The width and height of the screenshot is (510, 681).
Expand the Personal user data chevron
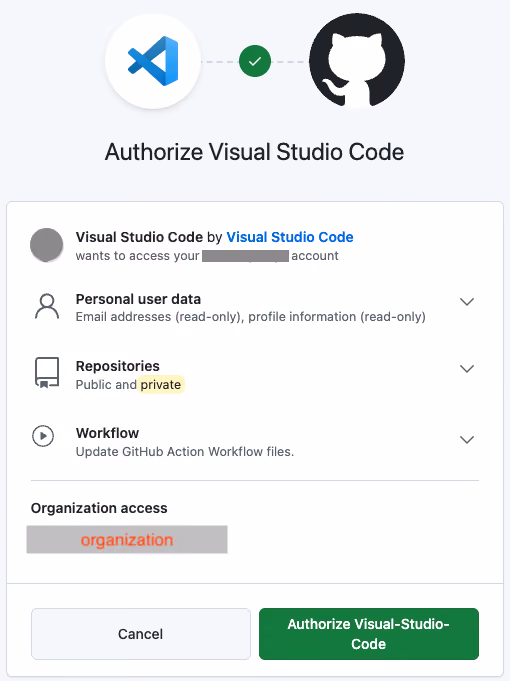467,301
